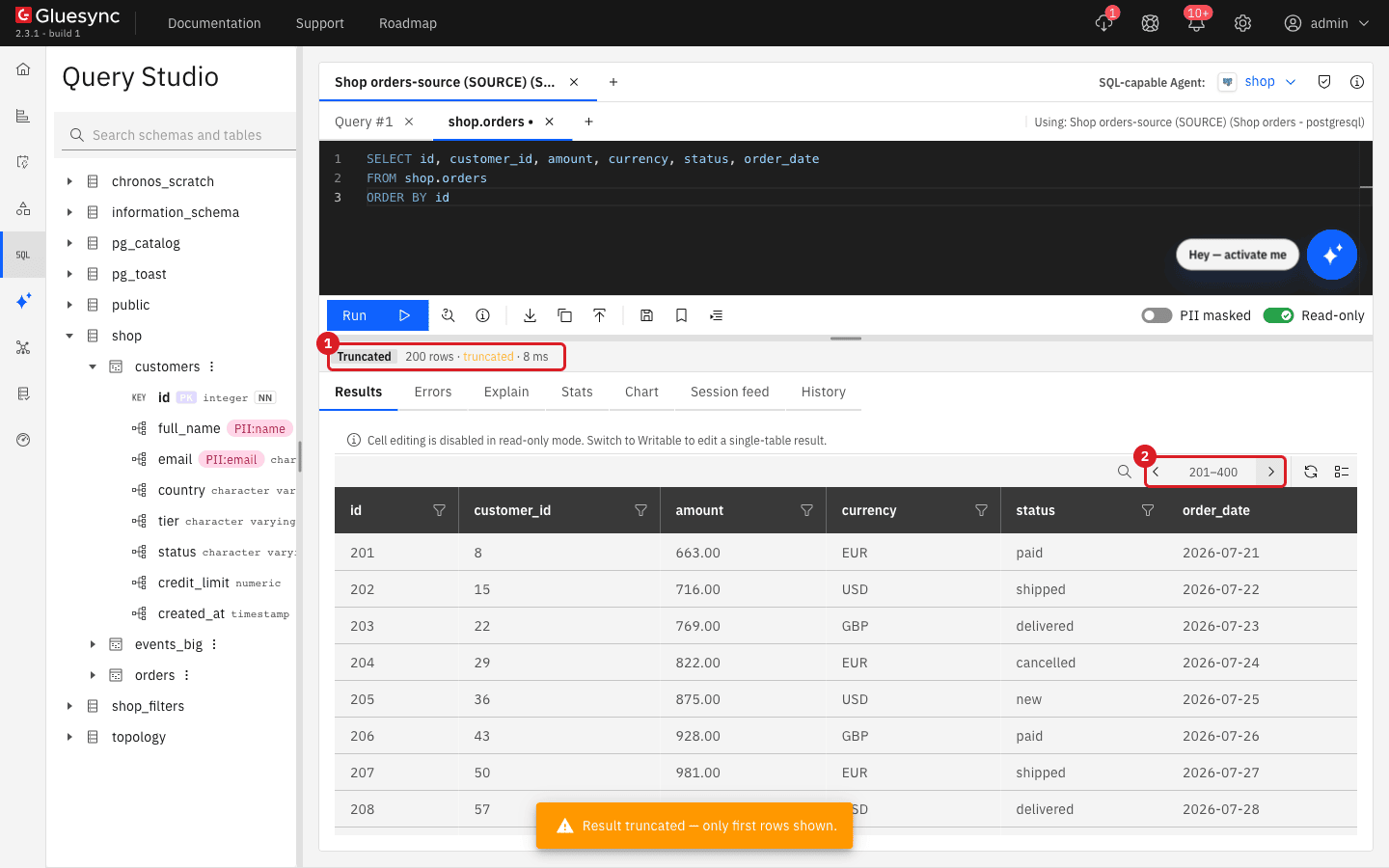Filter the amount column
Viewport: 1389px width, 868px height.
[806, 510]
